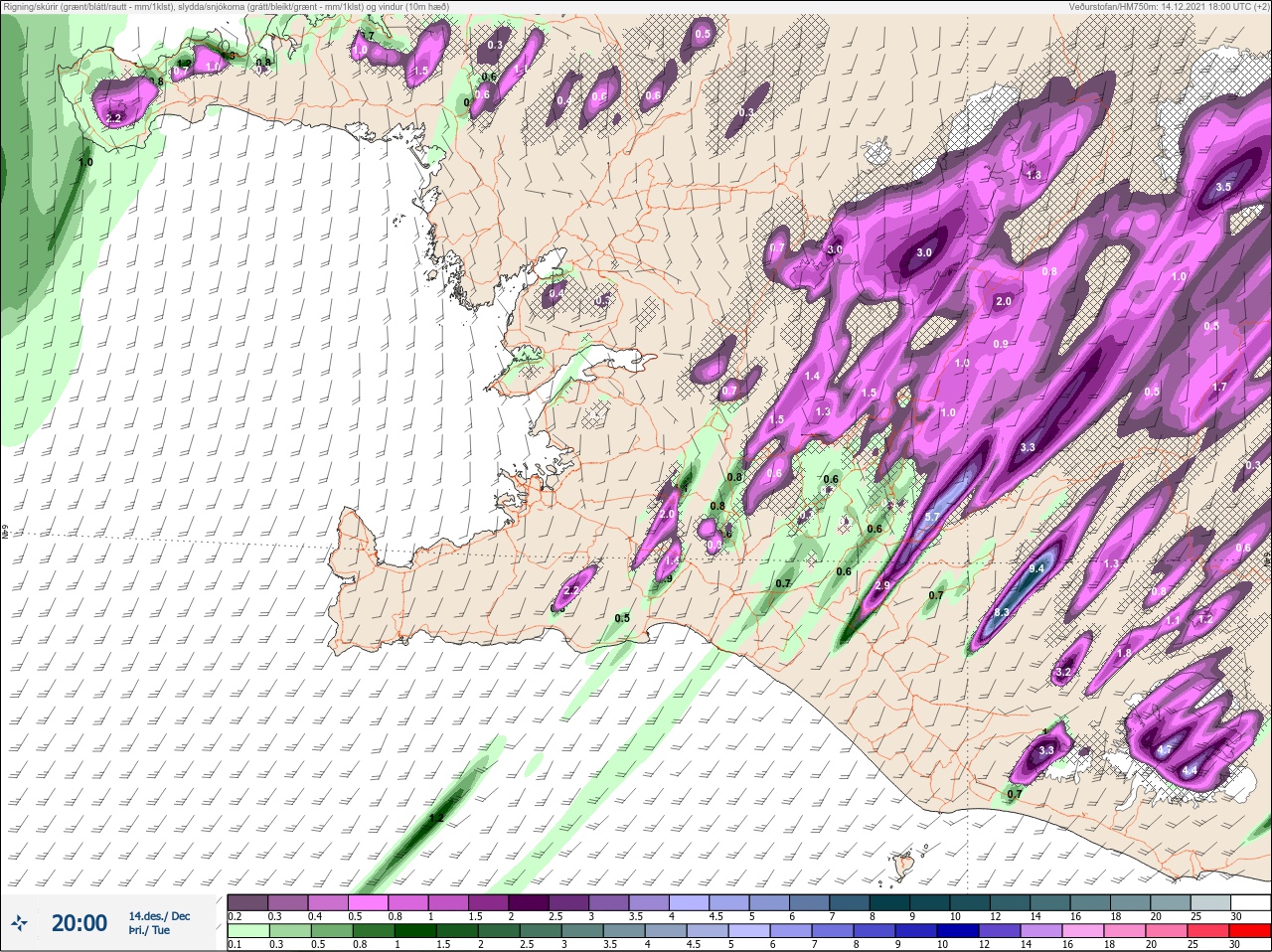
Task: Click the 1.7 precipitation value on the map
Action: 1219,388
